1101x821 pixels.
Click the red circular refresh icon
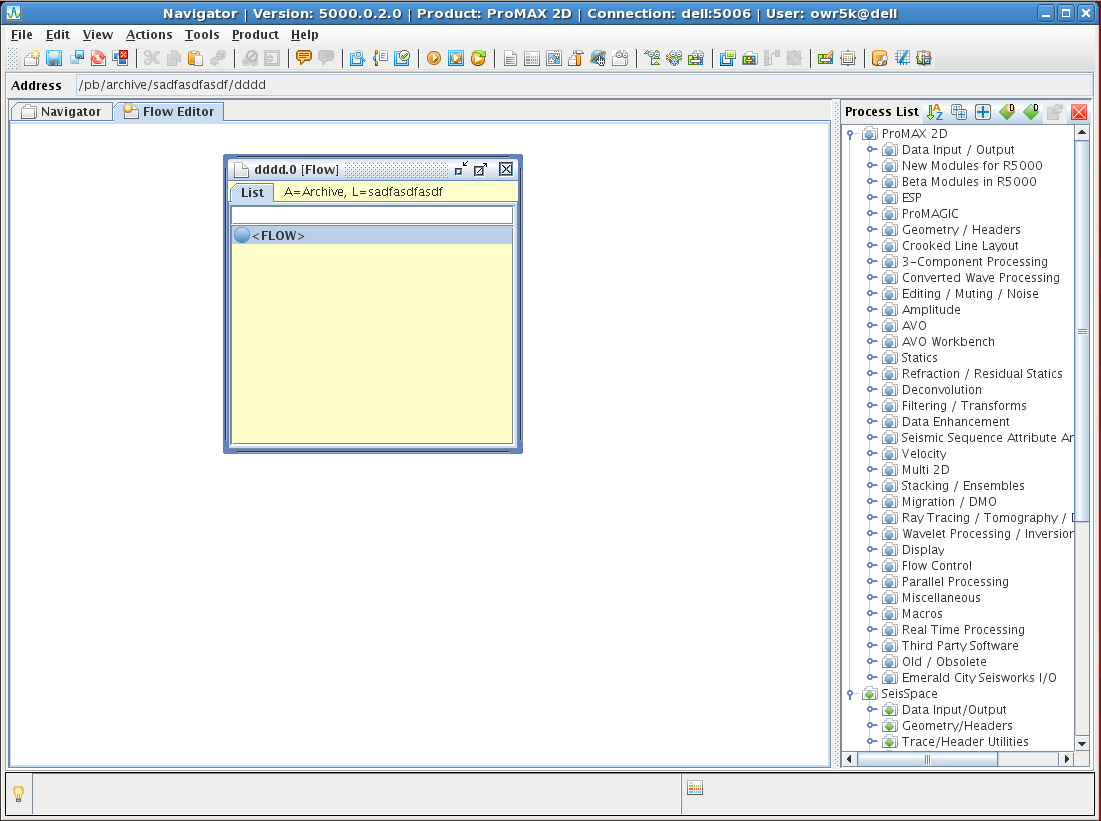pos(98,58)
